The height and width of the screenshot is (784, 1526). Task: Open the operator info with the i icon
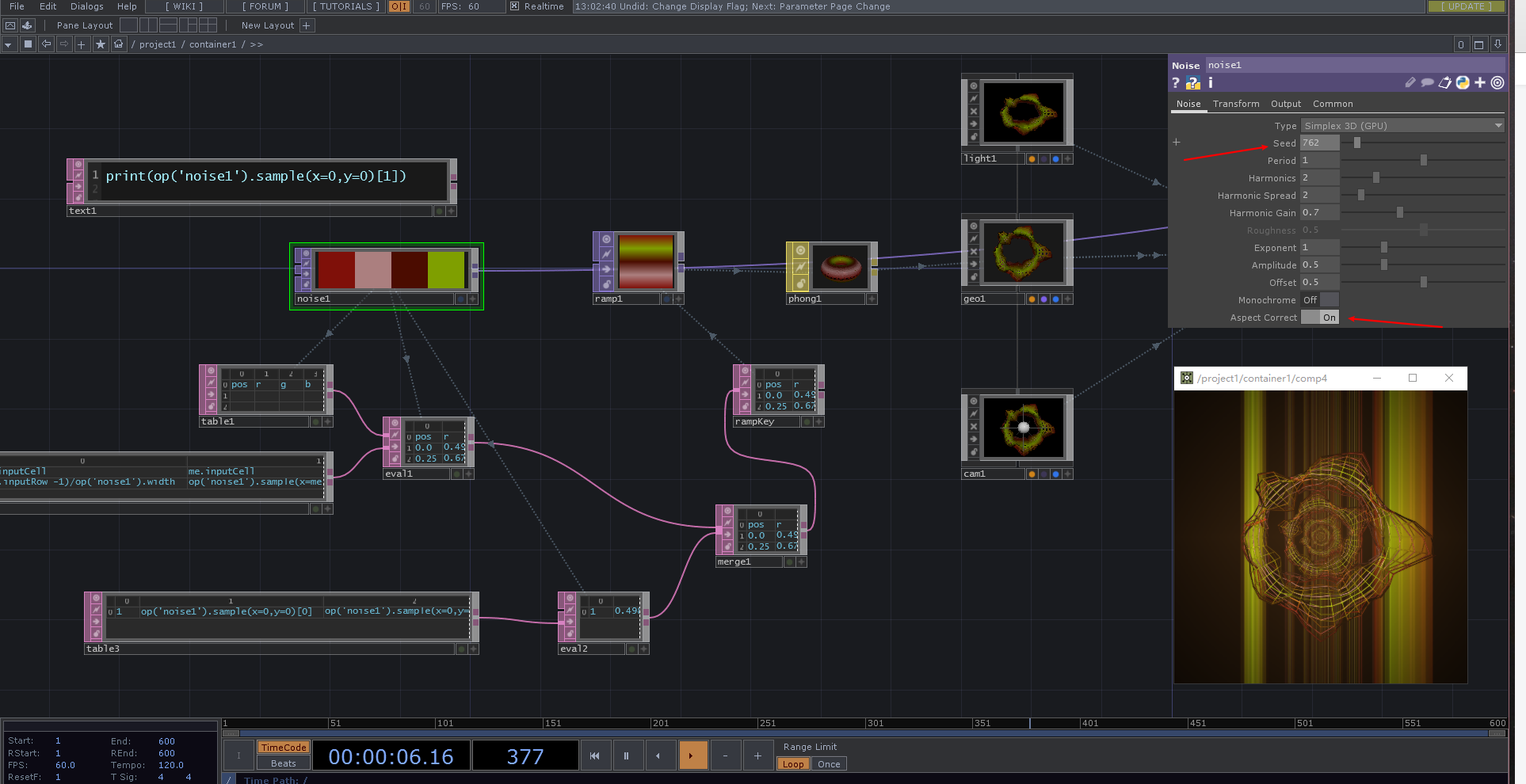tap(1210, 82)
